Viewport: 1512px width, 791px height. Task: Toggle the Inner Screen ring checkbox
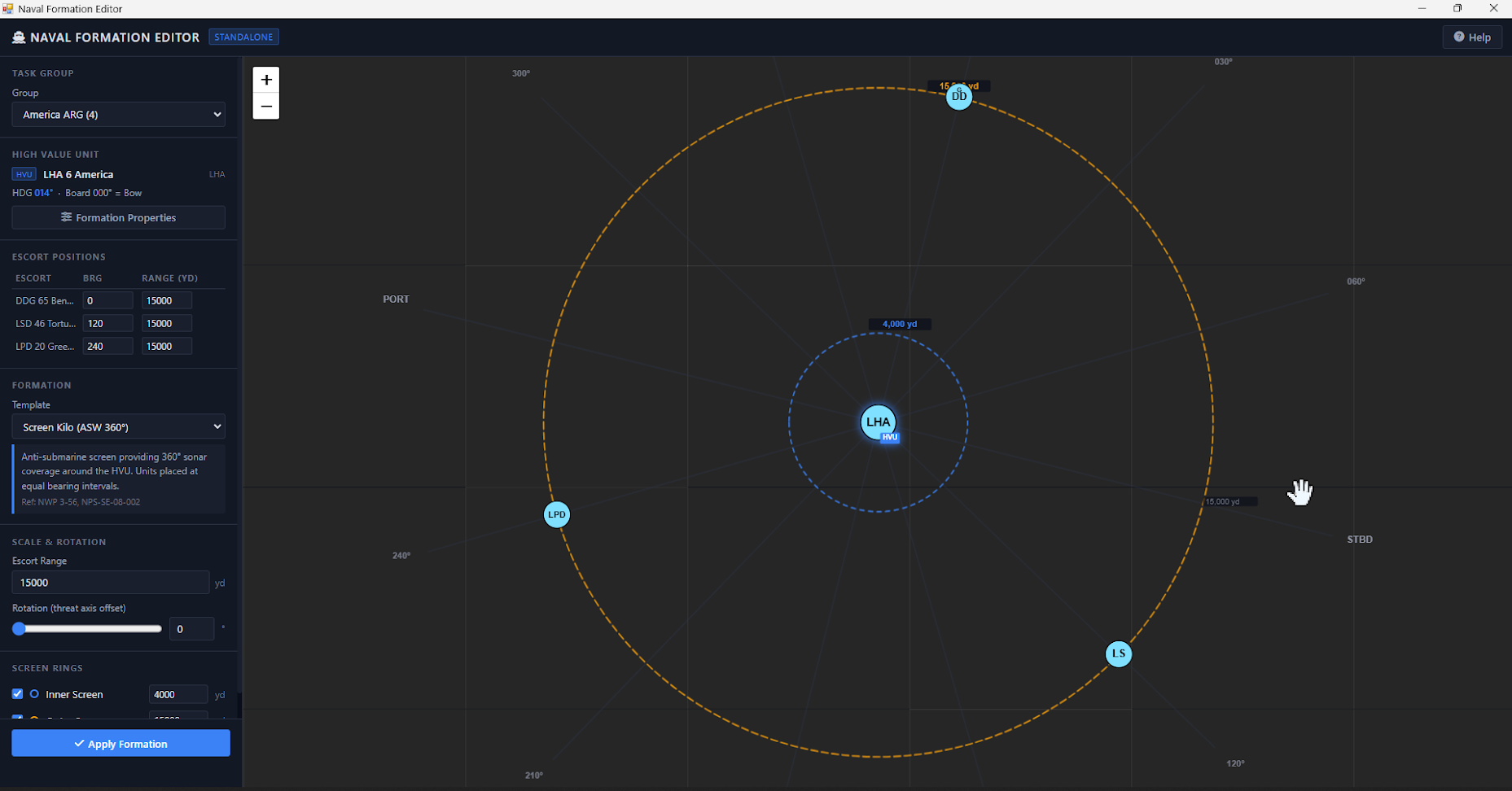[x=17, y=694]
